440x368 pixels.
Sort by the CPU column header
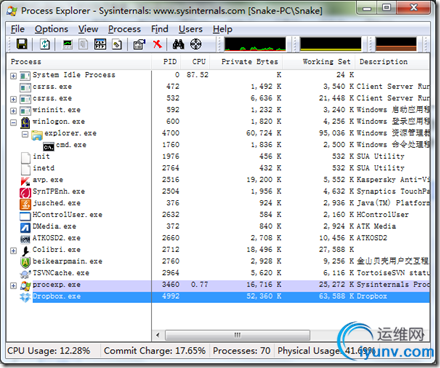point(195,62)
